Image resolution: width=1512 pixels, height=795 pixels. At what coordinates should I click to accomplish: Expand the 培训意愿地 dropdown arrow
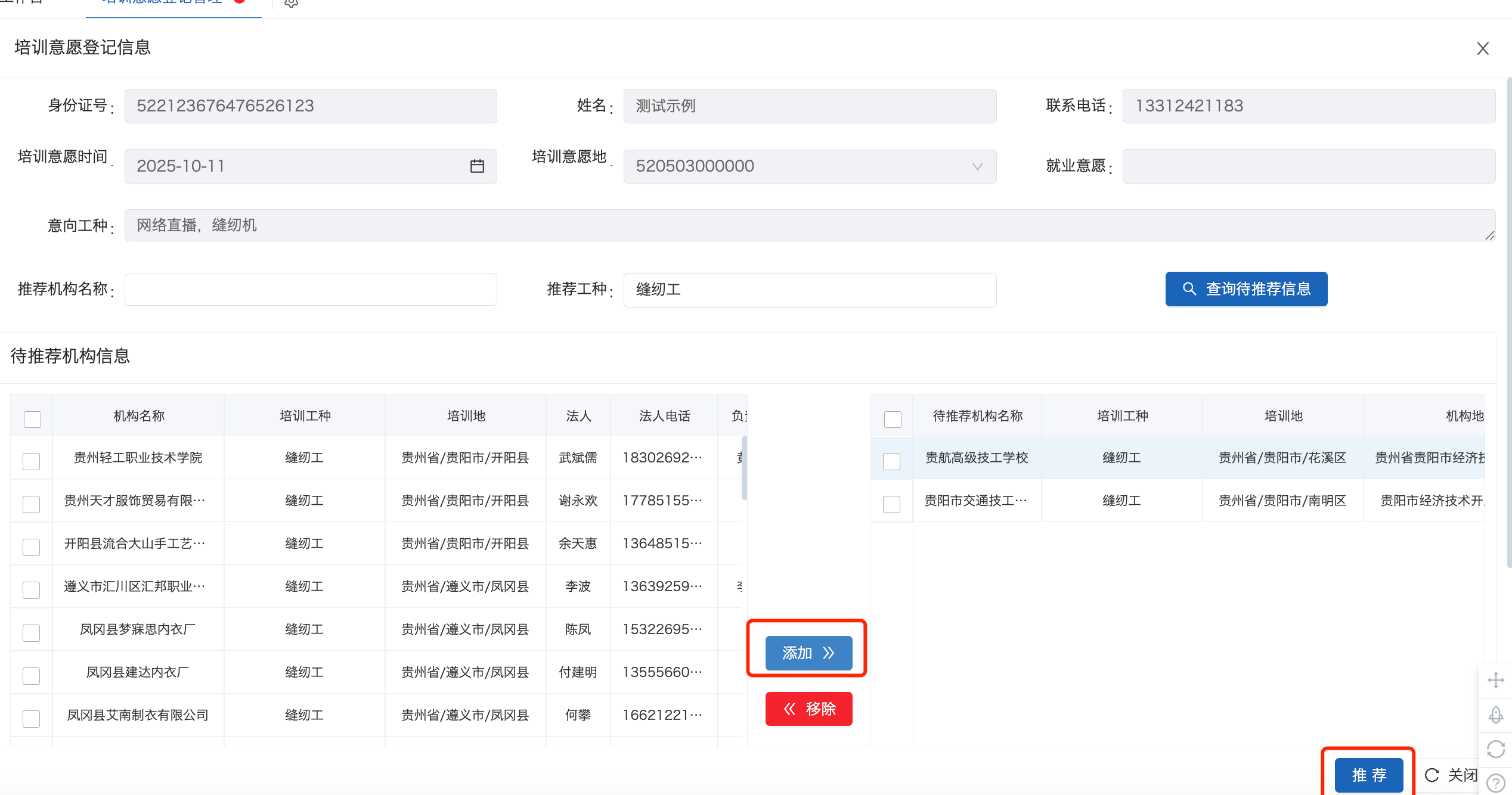click(977, 166)
